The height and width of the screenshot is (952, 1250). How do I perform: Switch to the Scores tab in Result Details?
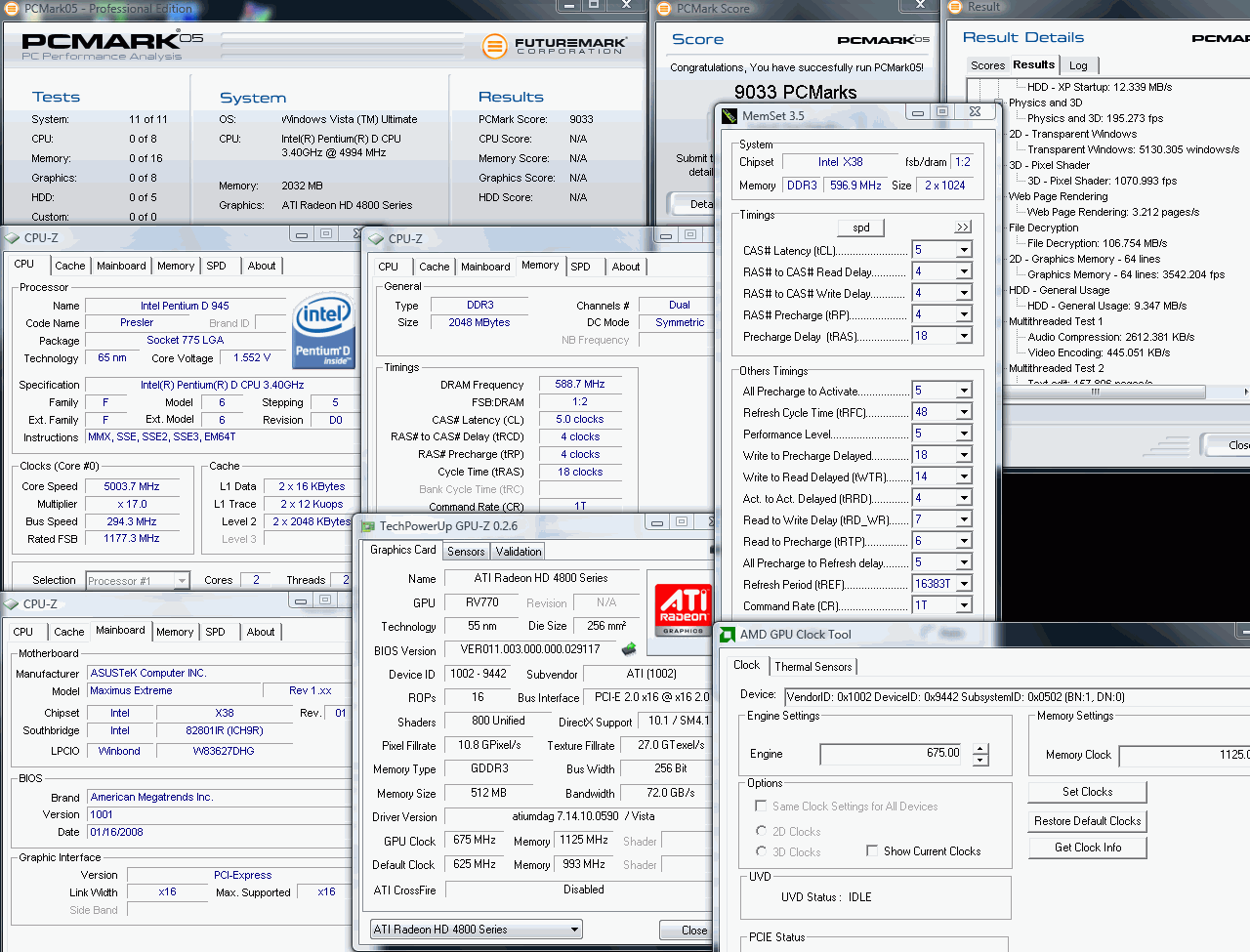(x=987, y=65)
